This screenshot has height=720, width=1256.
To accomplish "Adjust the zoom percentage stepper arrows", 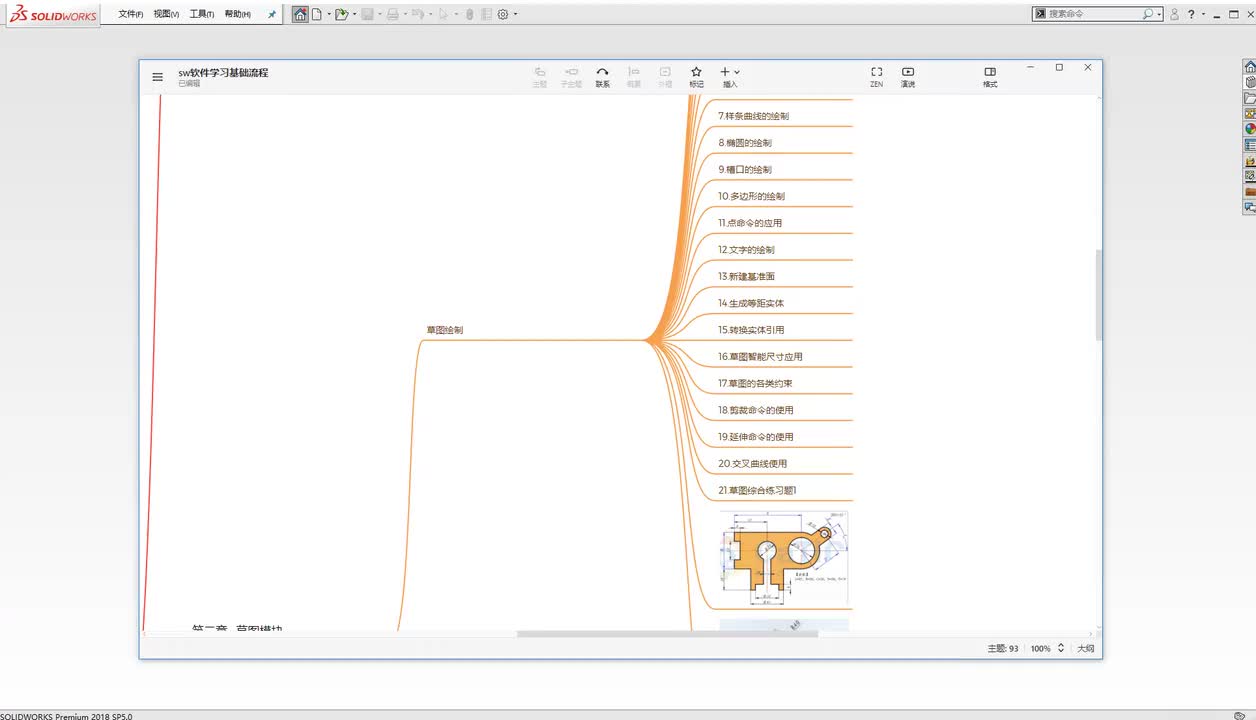I will pos(1061,648).
